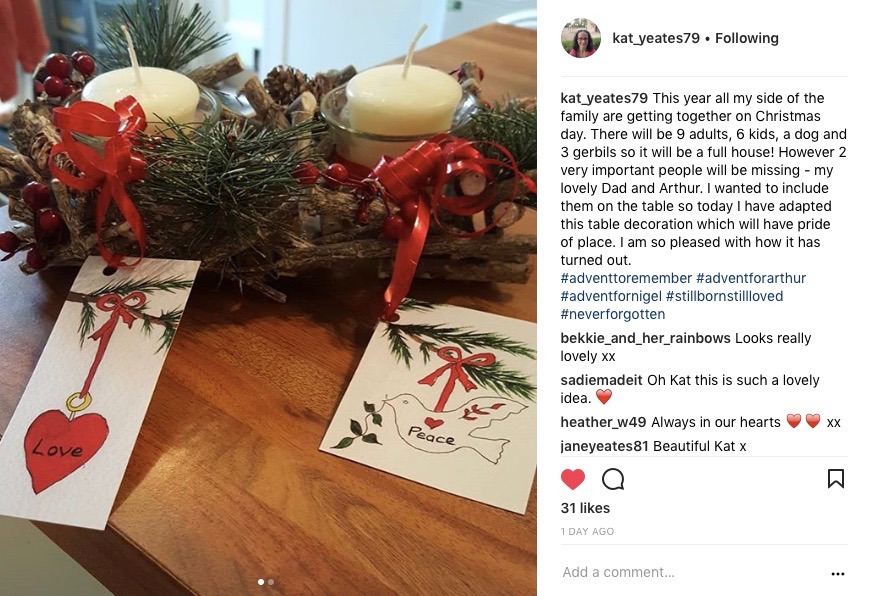Visit sadiemadeit commenter profile
872x596 pixels.
(x=602, y=380)
